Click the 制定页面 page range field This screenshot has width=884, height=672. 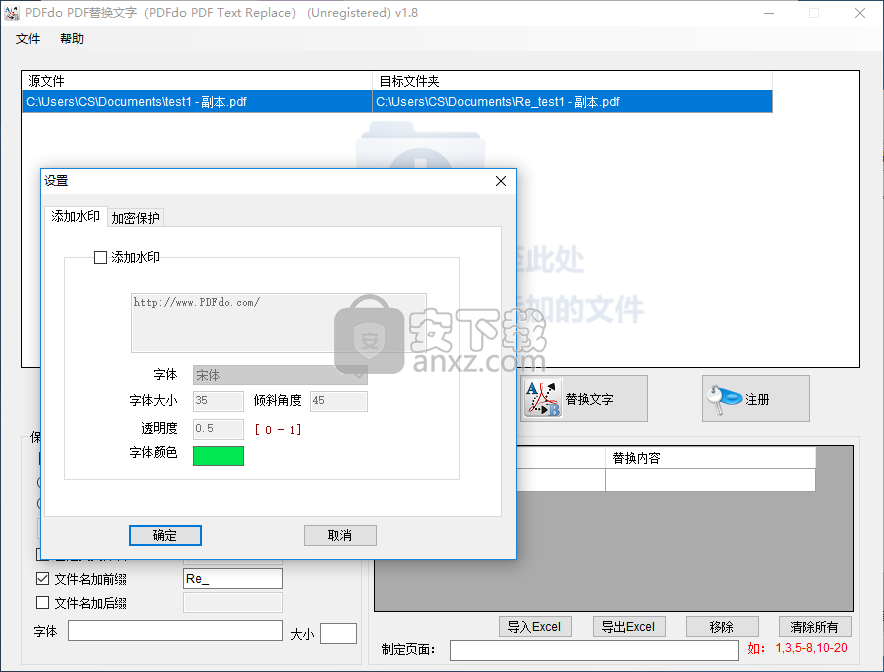[x=594, y=650]
